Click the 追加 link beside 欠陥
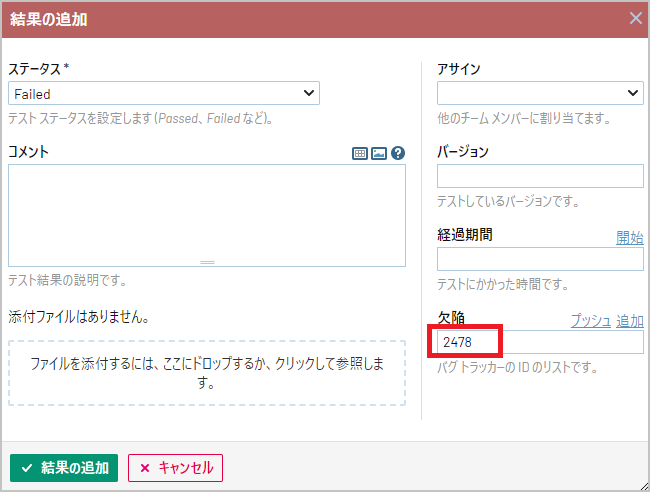The height and width of the screenshot is (492, 650). point(630,321)
